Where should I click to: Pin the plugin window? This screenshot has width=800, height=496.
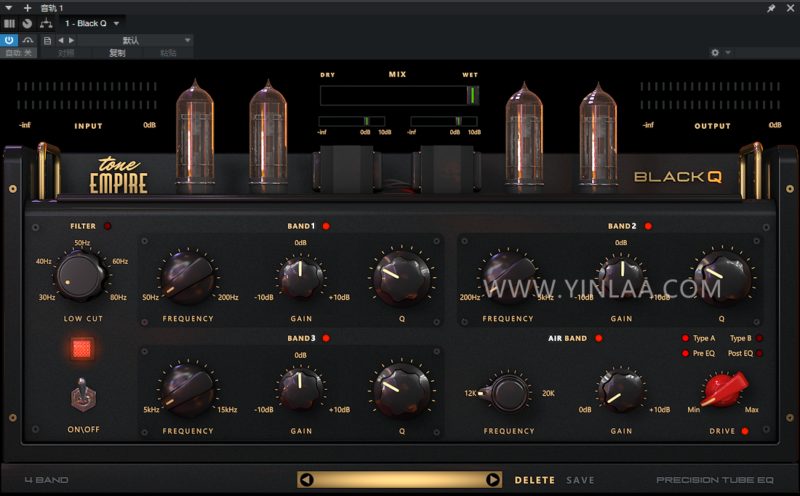tap(771, 8)
